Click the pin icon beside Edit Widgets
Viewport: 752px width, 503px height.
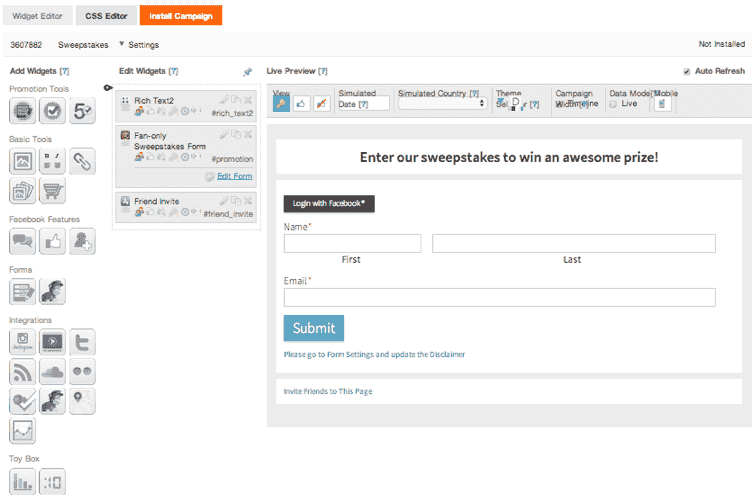(x=247, y=72)
